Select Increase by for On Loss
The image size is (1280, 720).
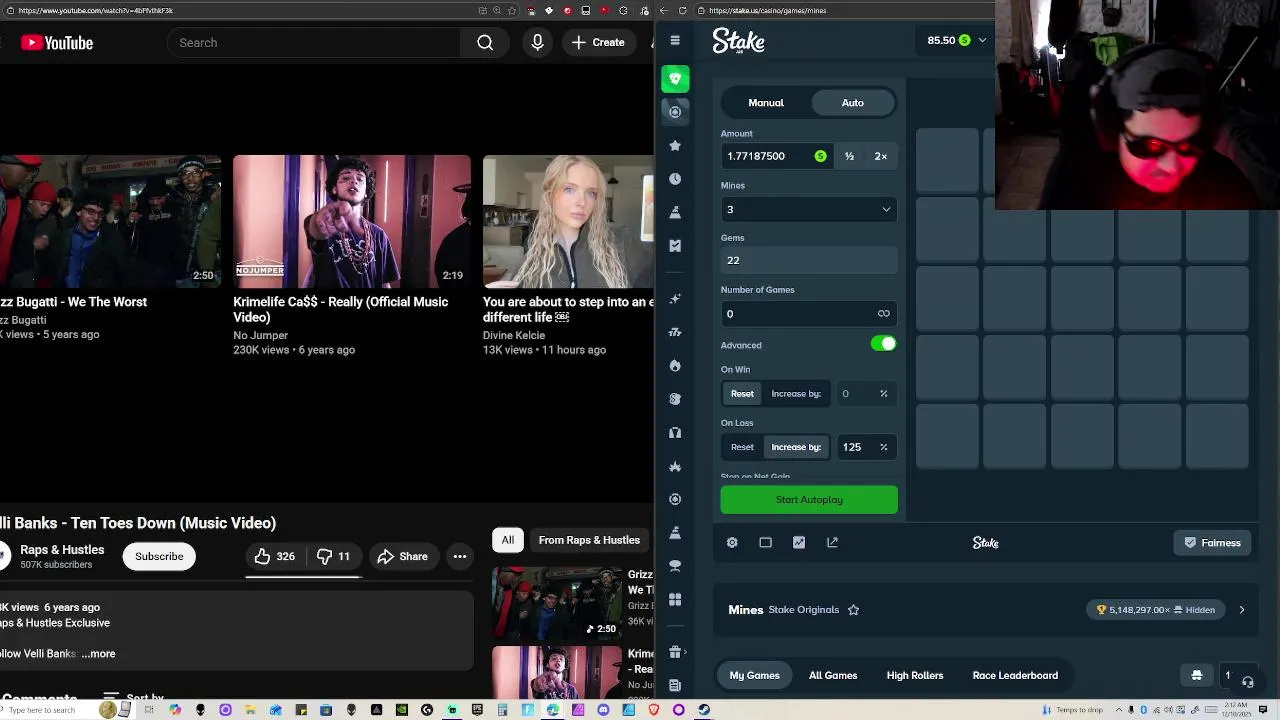pos(796,447)
